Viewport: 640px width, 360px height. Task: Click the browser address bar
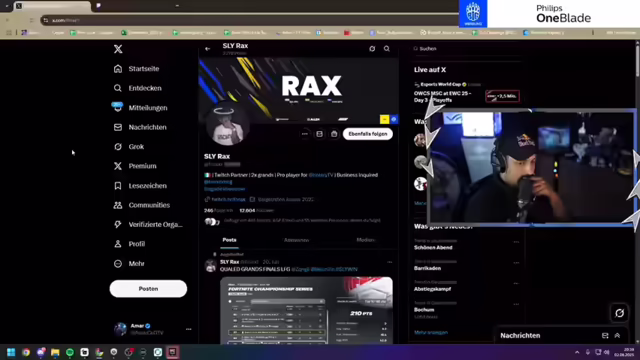(250, 20)
